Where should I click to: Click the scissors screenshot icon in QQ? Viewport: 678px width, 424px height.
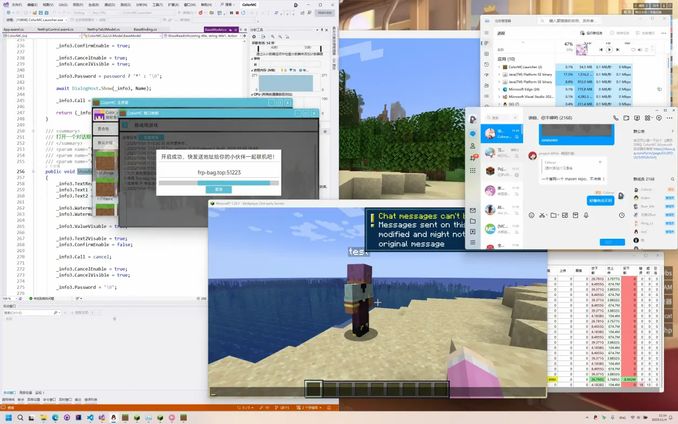tap(543, 215)
